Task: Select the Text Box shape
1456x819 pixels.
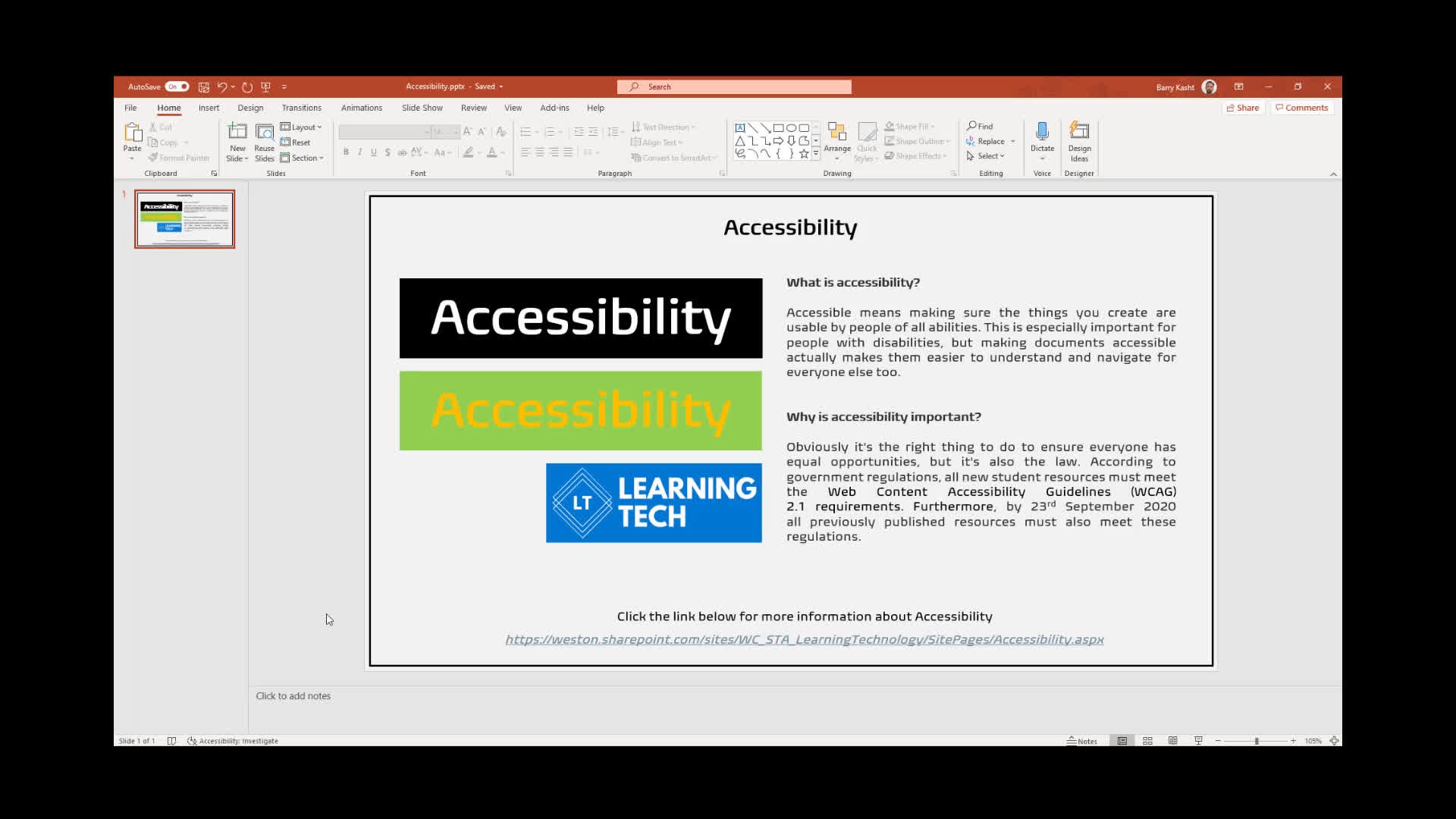Action: point(740,127)
